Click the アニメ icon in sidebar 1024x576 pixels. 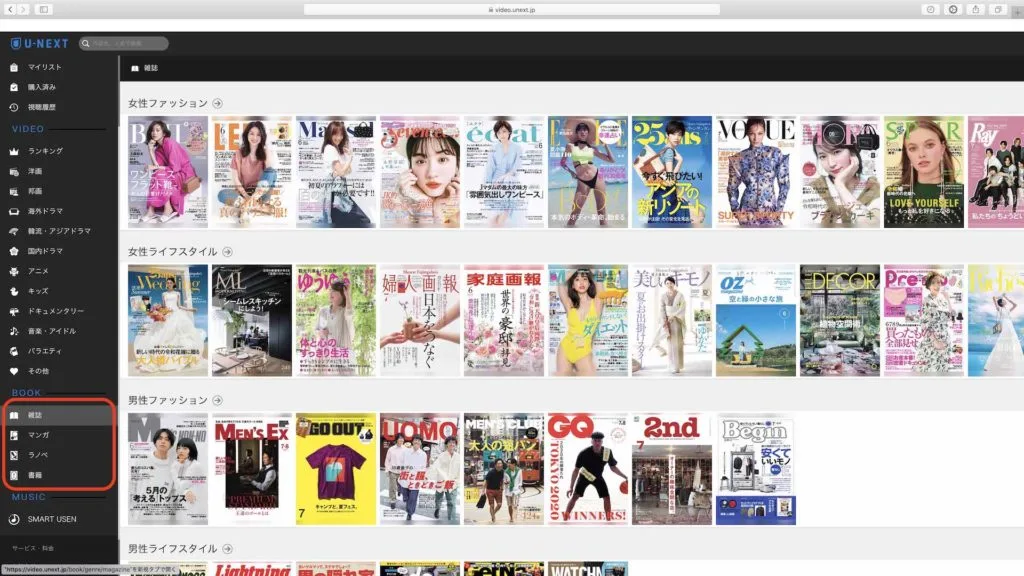pos(14,271)
